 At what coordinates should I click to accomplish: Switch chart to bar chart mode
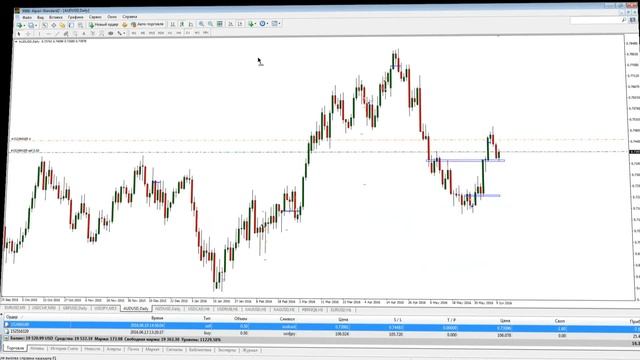click(x=173, y=24)
